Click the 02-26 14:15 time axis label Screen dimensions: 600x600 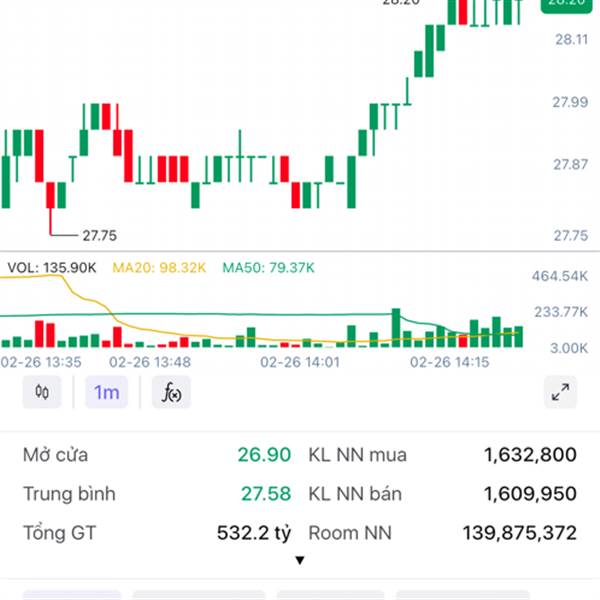click(x=450, y=362)
